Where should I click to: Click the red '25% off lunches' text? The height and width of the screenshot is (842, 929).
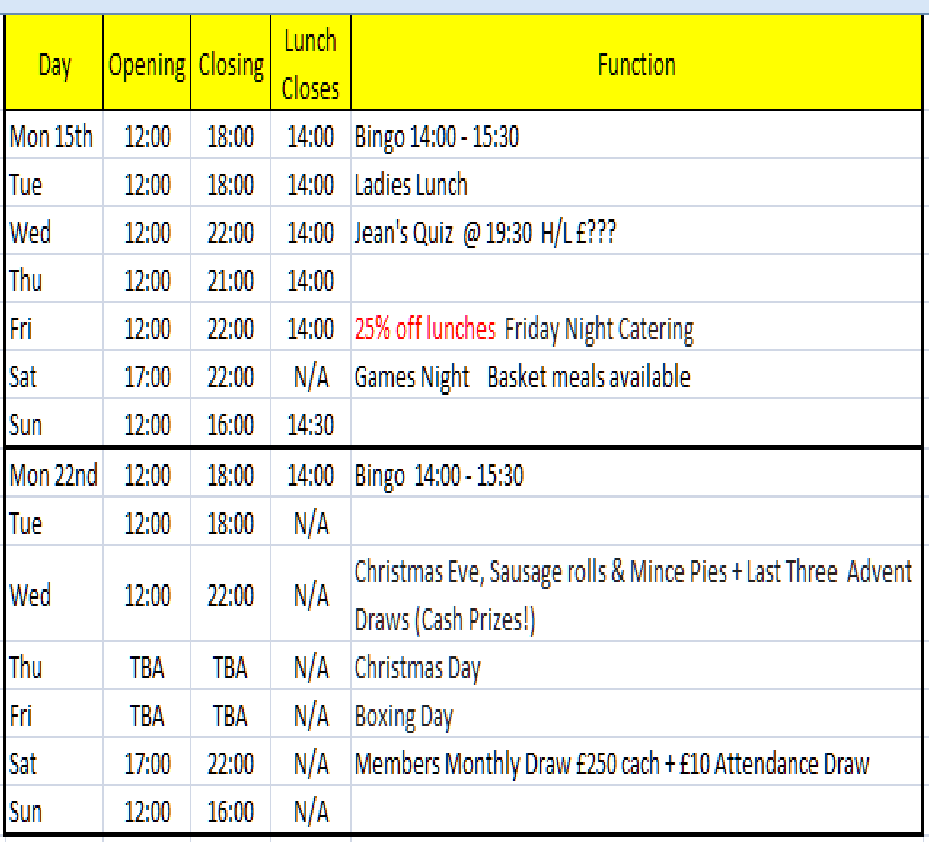(425, 329)
